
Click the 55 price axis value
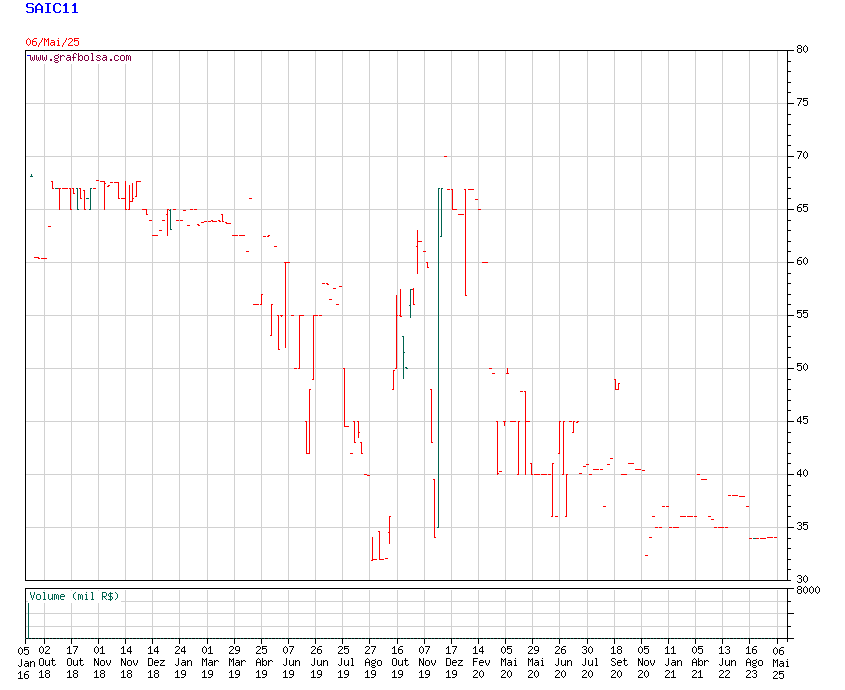click(x=802, y=314)
